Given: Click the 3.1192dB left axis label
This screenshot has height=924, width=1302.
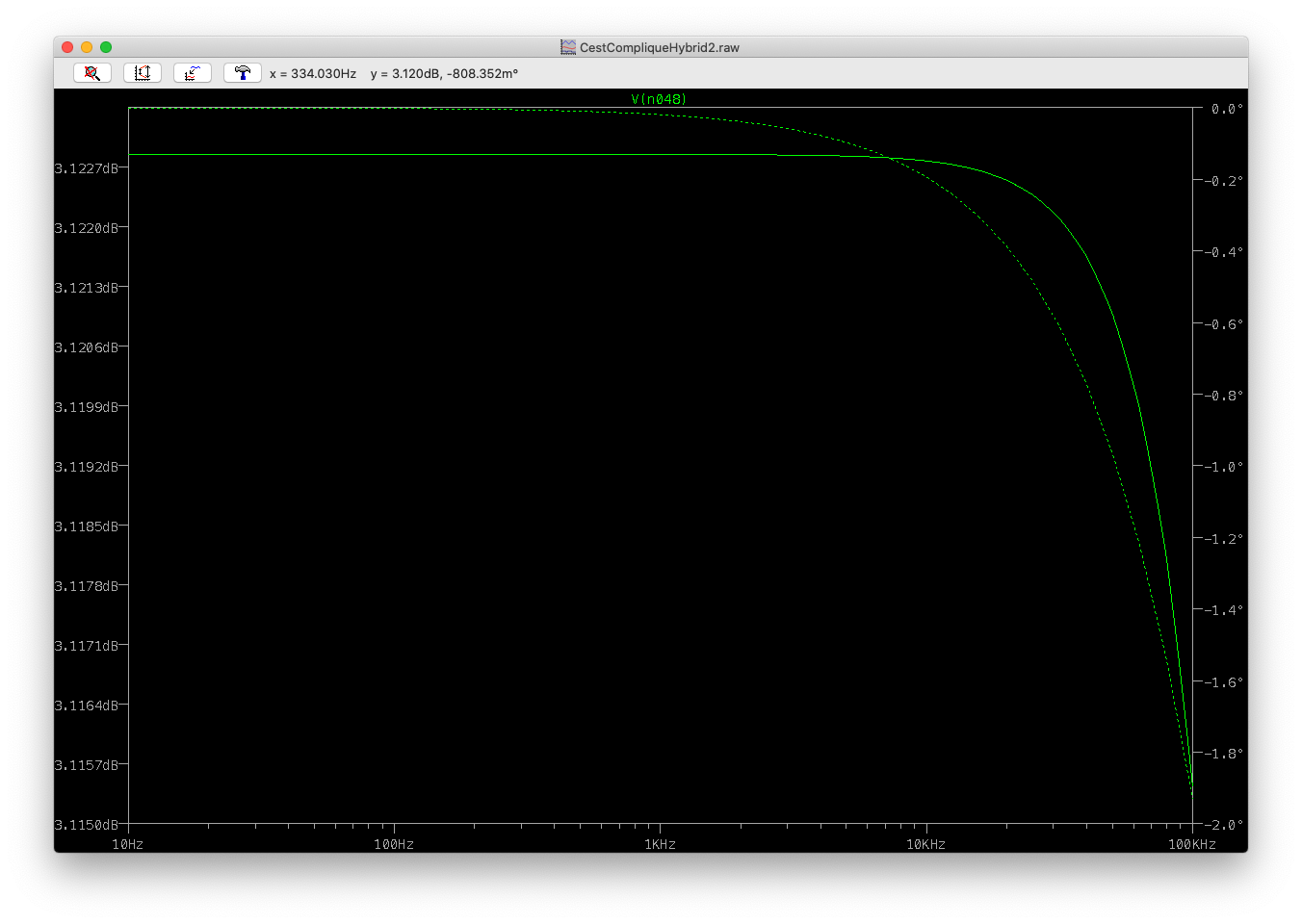Looking at the screenshot, I should coord(87,467).
